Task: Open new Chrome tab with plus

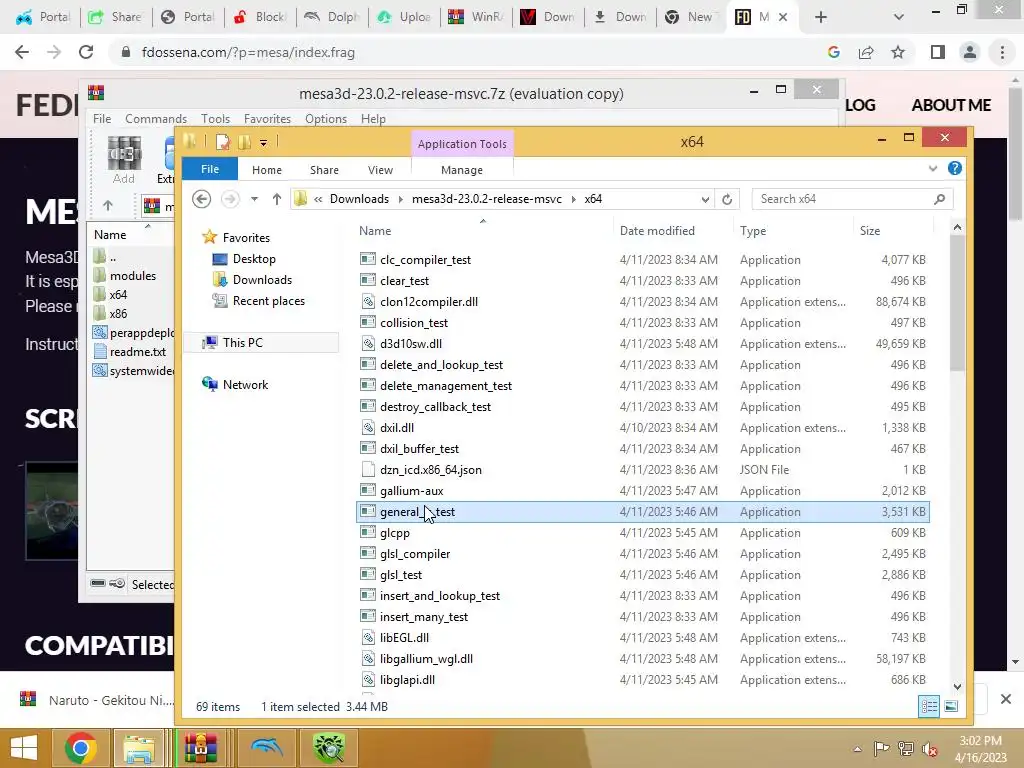Action: pyautogui.click(x=821, y=17)
